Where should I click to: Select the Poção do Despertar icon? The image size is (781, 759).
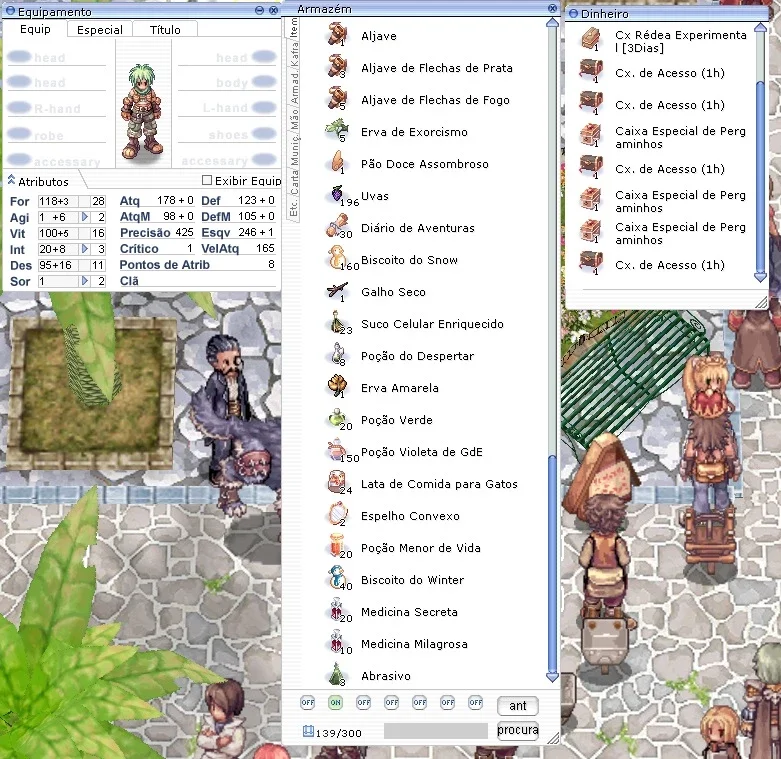[337, 354]
